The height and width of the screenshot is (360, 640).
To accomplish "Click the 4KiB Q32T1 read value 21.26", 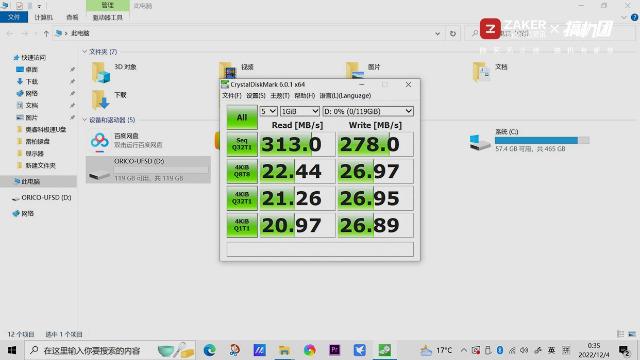I will tap(298, 198).
